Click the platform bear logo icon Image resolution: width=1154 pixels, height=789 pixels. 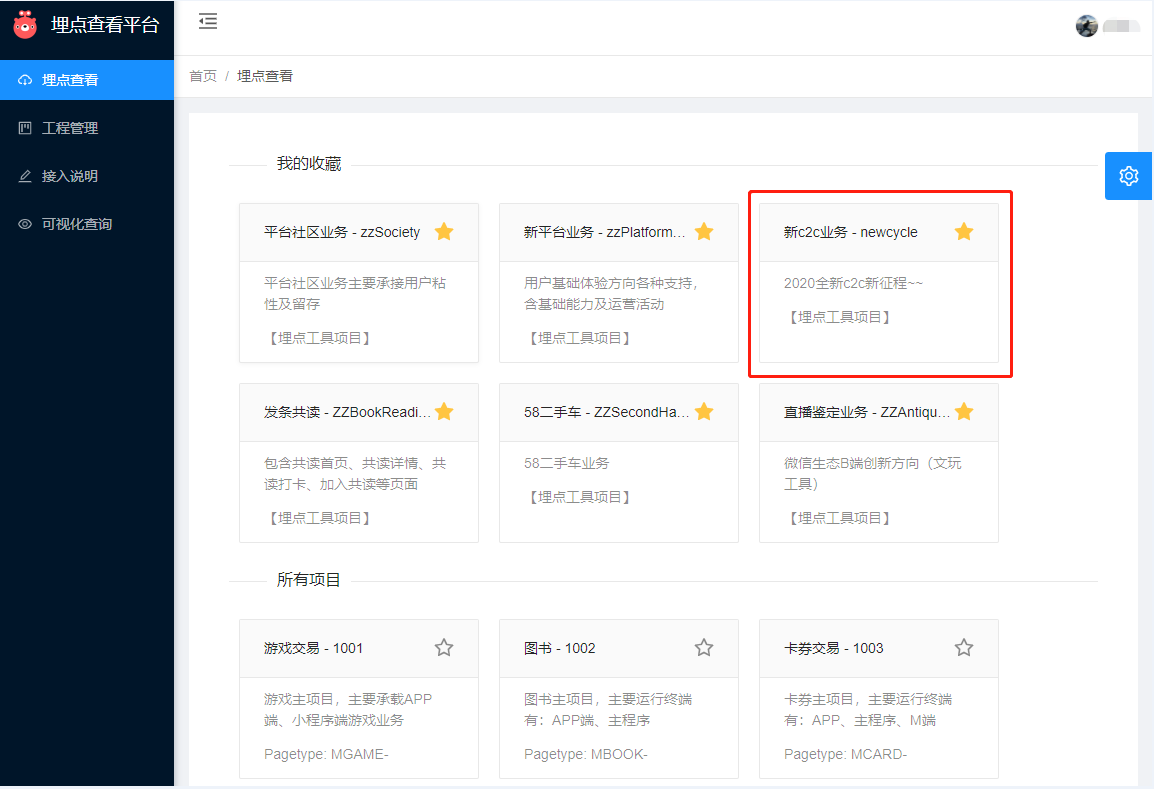pyautogui.click(x=25, y=25)
